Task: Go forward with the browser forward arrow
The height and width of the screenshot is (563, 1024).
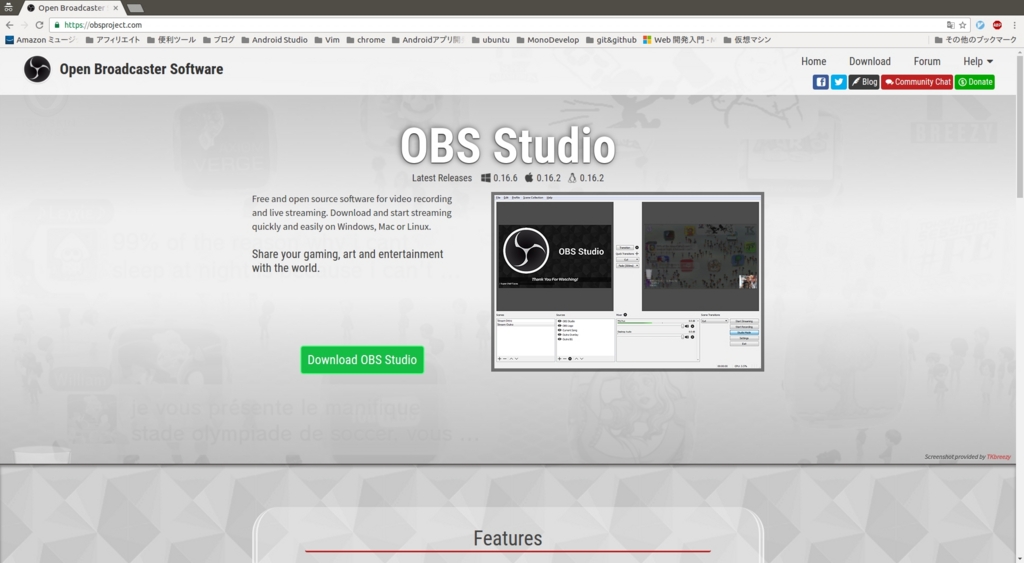Action: click(24, 25)
